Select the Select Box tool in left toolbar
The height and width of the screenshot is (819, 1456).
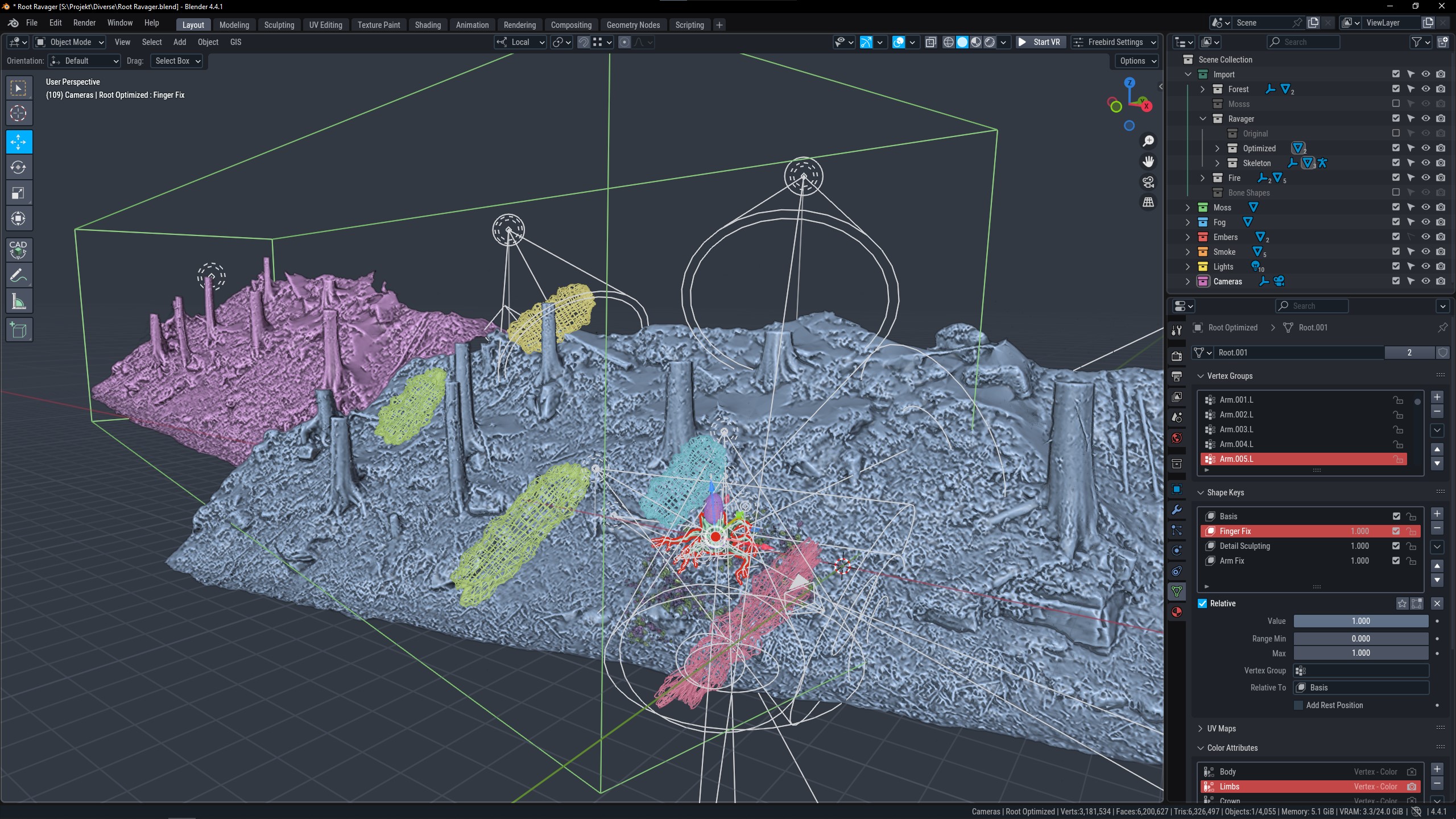19,88
